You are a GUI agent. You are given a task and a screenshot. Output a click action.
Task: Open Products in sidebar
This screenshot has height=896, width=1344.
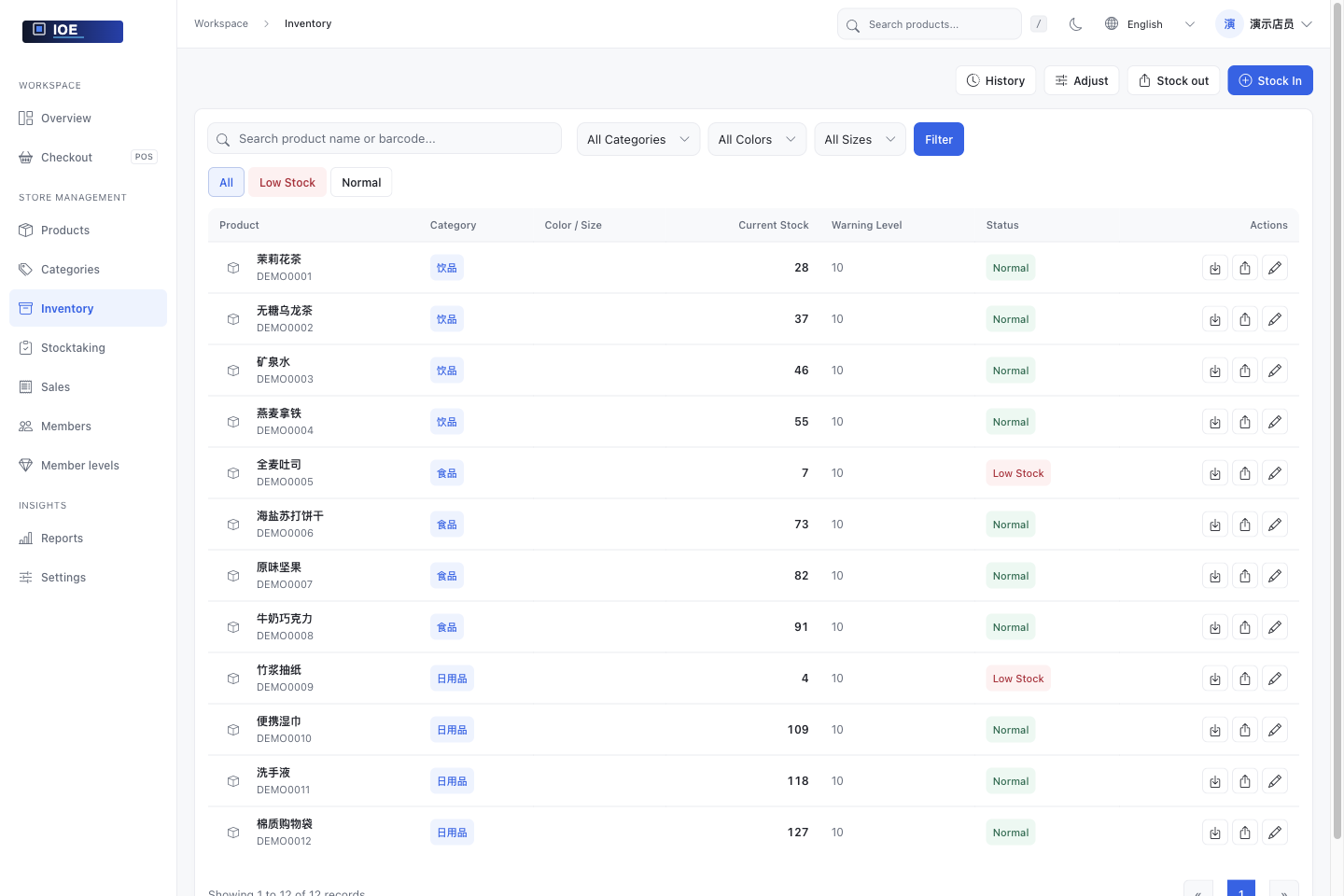point(88,231)
